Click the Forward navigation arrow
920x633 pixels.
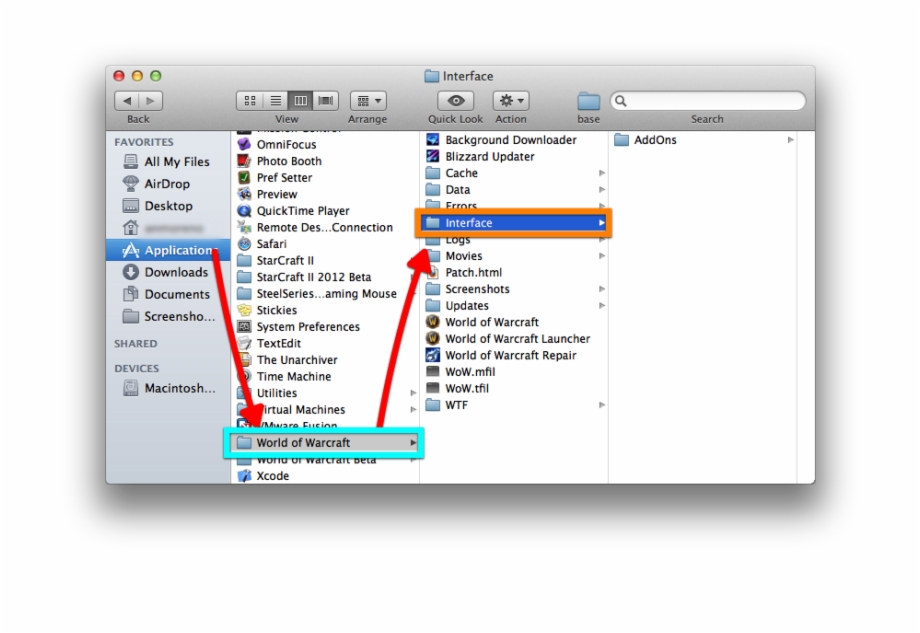pos(150,101)
